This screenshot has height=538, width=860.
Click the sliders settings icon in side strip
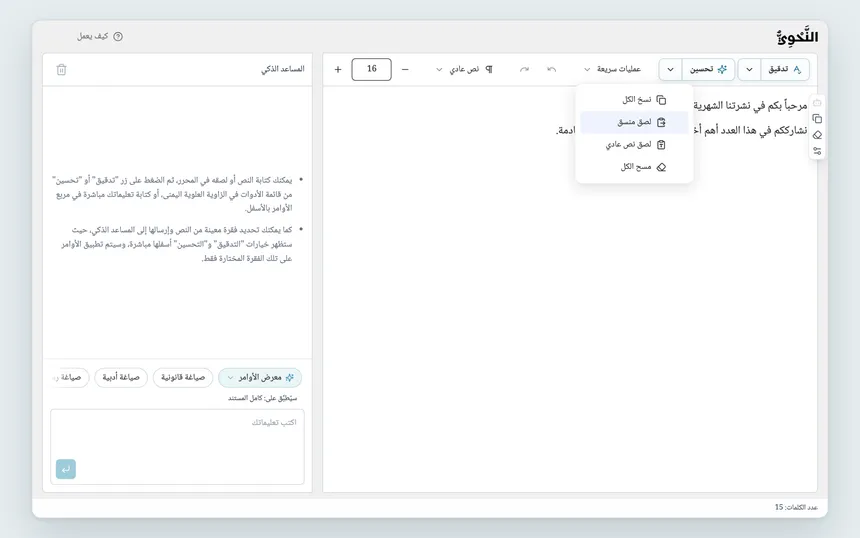(x=817, y=151)
